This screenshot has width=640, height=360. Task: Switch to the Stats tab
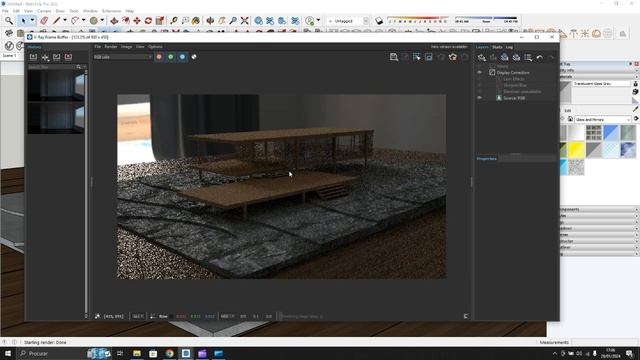pyautogui.click(x=497, y=47)
